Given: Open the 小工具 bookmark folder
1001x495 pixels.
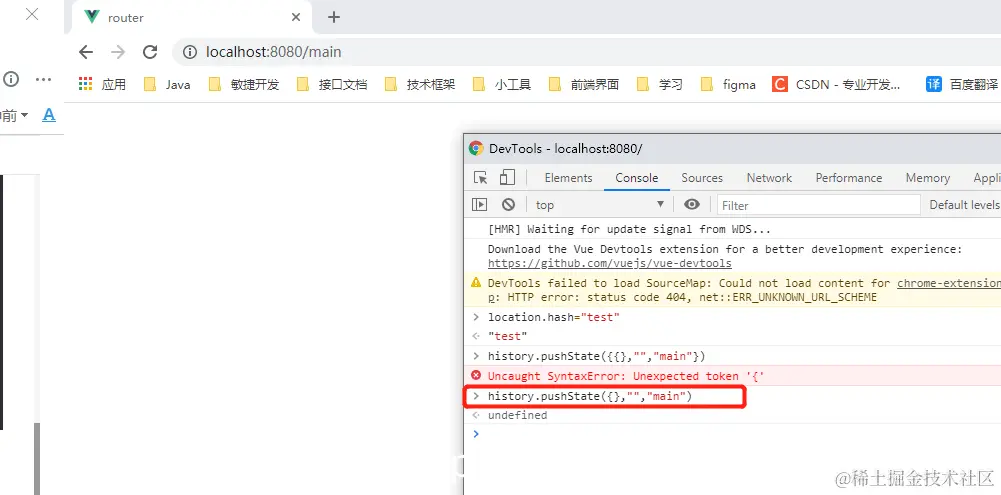Looking at the screenshot, I should [x=502, y=84].
